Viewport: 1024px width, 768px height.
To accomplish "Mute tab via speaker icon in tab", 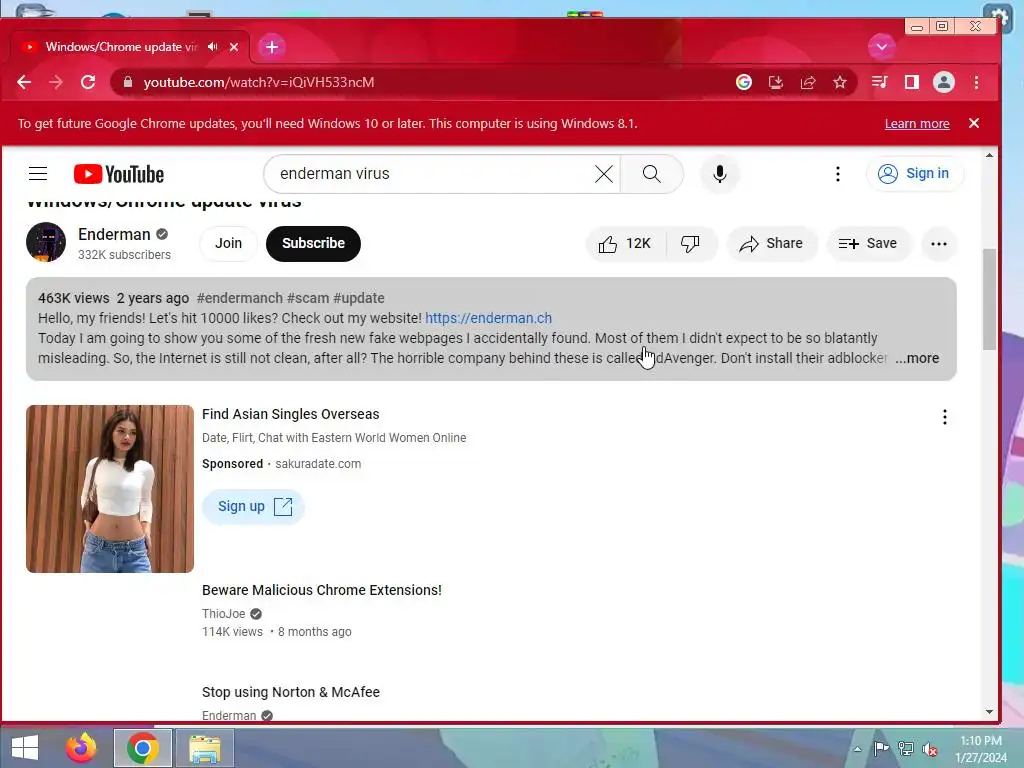I will click(x=213, y=47).
